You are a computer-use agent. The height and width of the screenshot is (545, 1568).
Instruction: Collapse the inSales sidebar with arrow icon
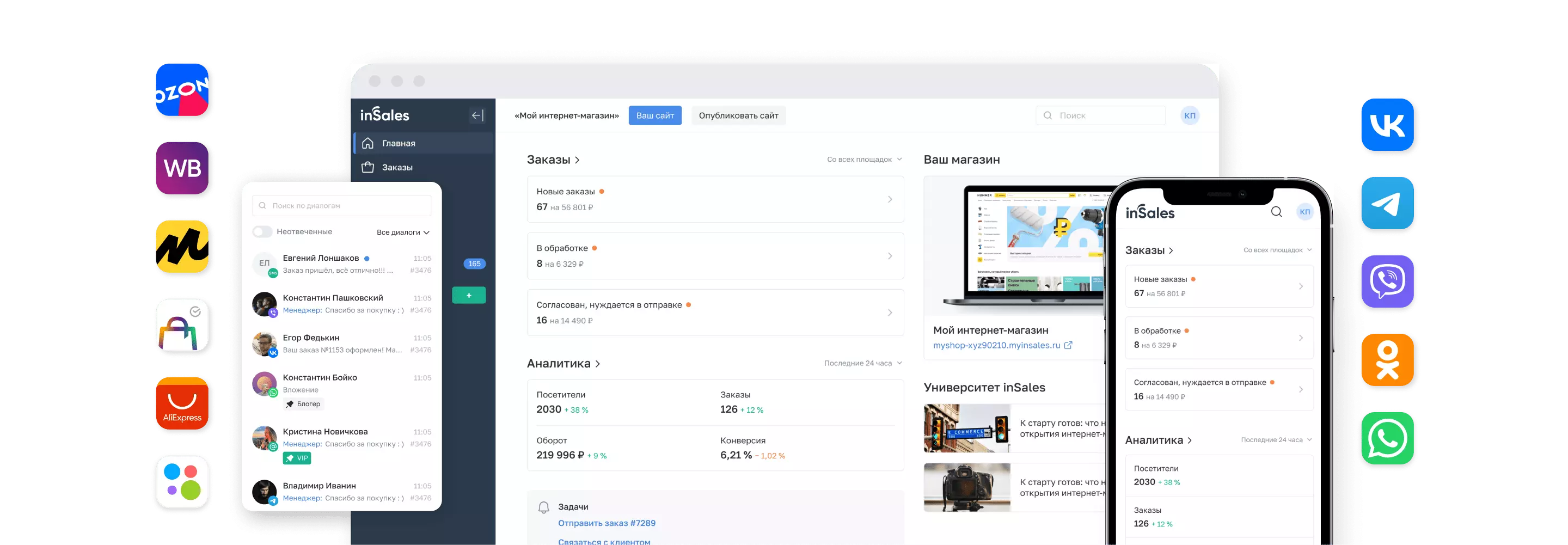click(x=477, y=116)
